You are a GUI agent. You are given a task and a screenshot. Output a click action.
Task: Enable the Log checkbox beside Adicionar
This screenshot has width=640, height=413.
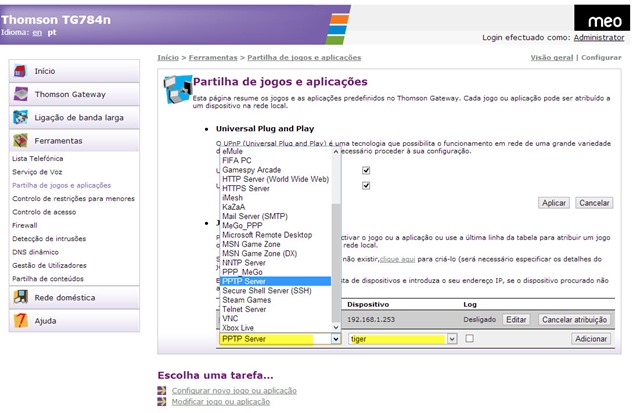pos(471,339)
